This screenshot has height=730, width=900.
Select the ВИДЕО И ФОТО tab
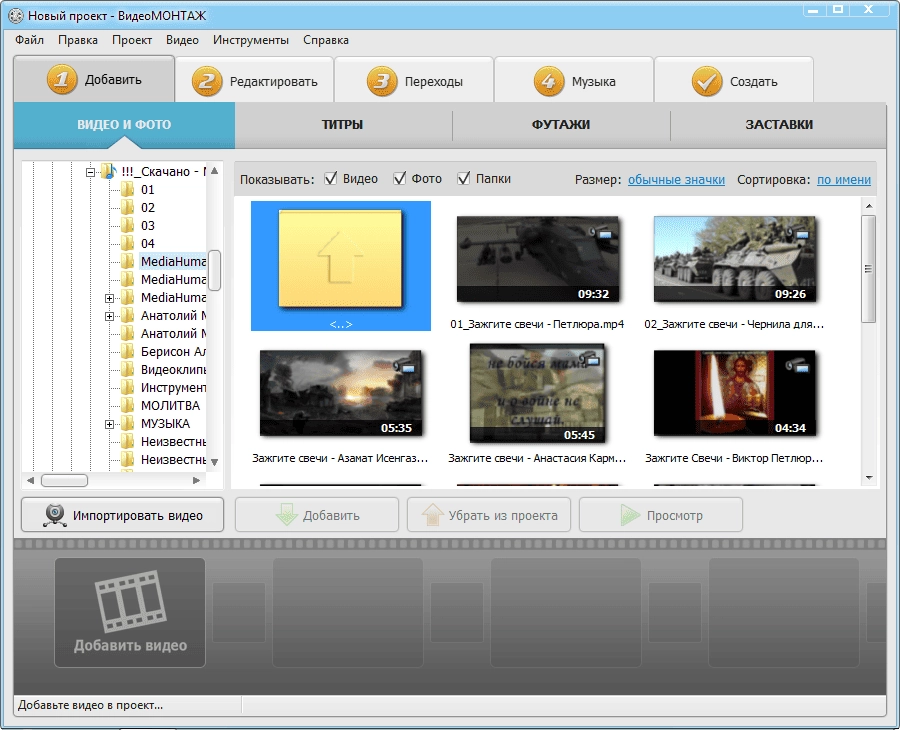point(124,125)
